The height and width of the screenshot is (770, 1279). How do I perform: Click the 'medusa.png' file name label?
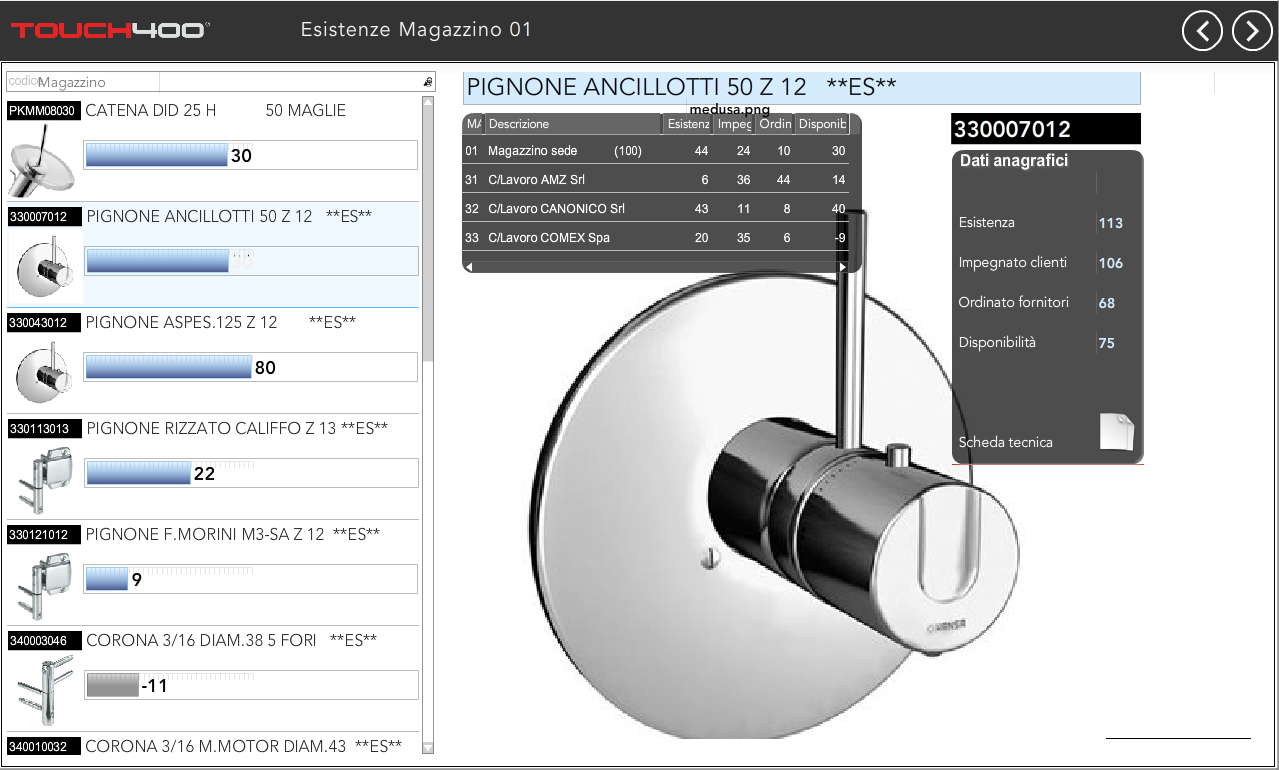point(730,109)
